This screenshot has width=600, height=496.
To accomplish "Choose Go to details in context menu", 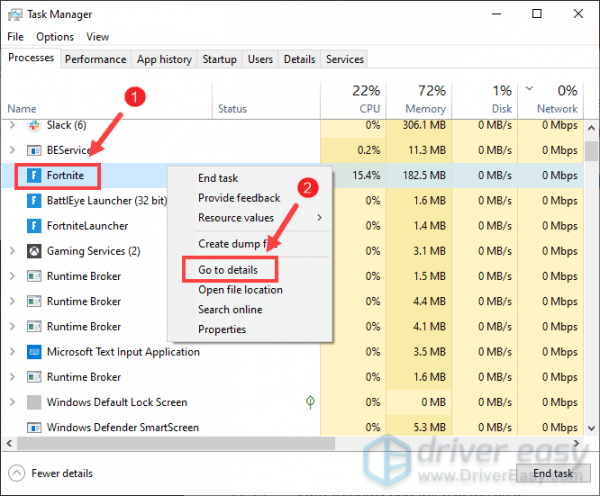I will pos(227,269).
